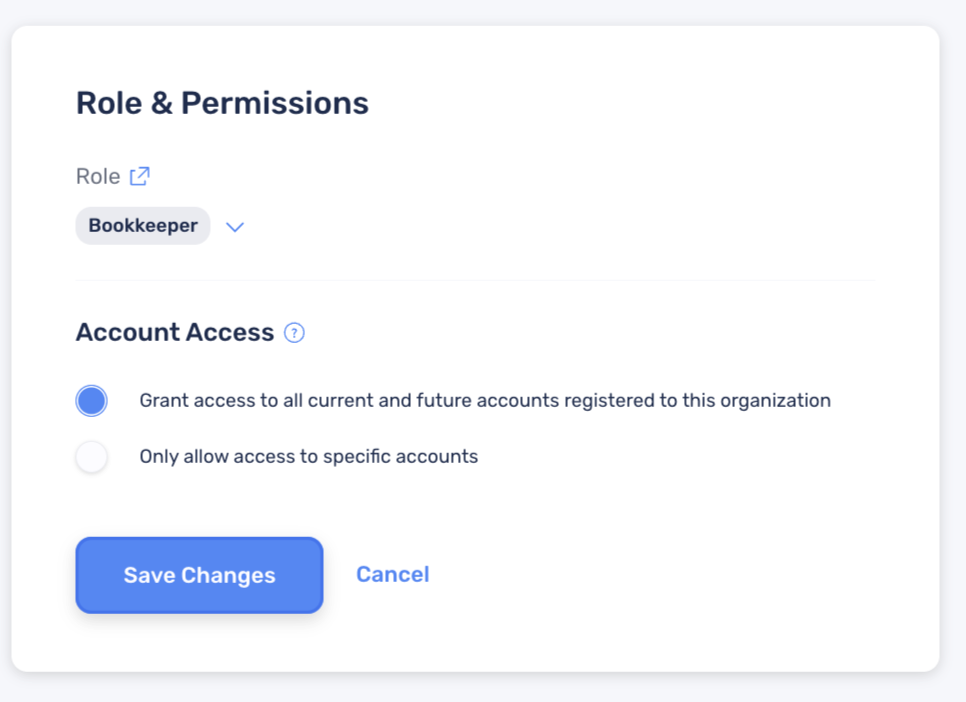966x702 pixels.
Task: Show account access info via the circled question mark
Action: [294, 333]
